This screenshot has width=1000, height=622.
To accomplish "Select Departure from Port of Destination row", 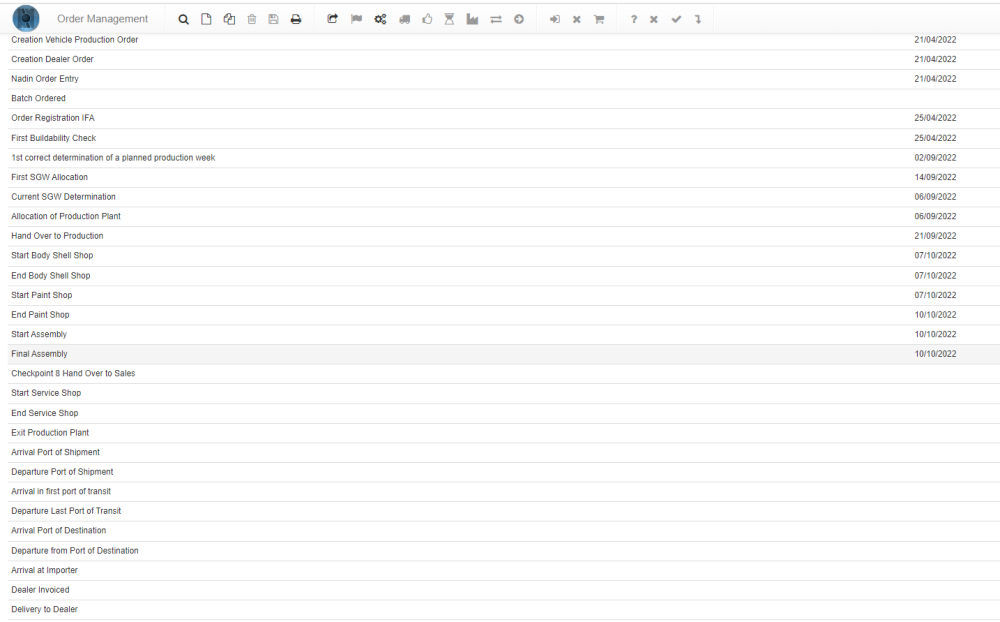I will pos(504,551).
